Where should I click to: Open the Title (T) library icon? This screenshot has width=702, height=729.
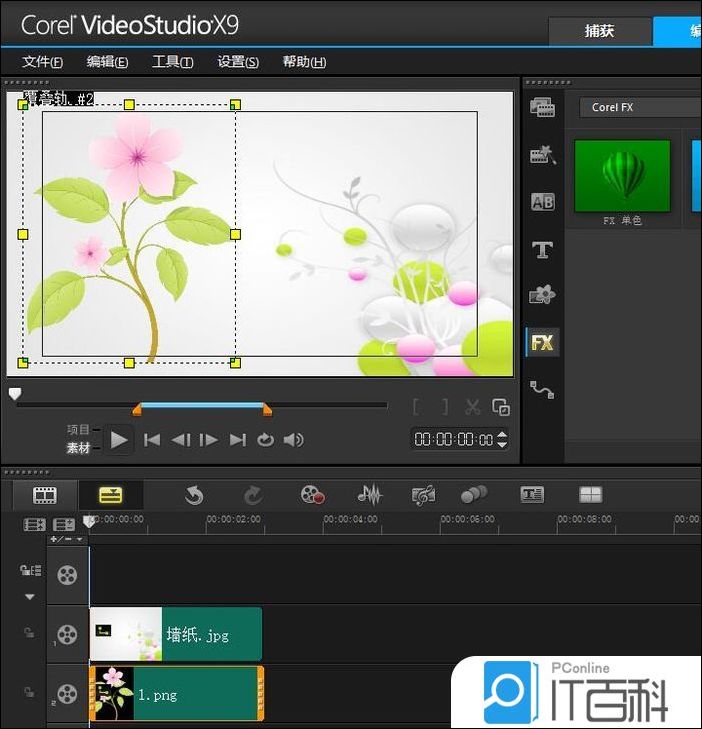pyautogui.click(x=542, y=250)
